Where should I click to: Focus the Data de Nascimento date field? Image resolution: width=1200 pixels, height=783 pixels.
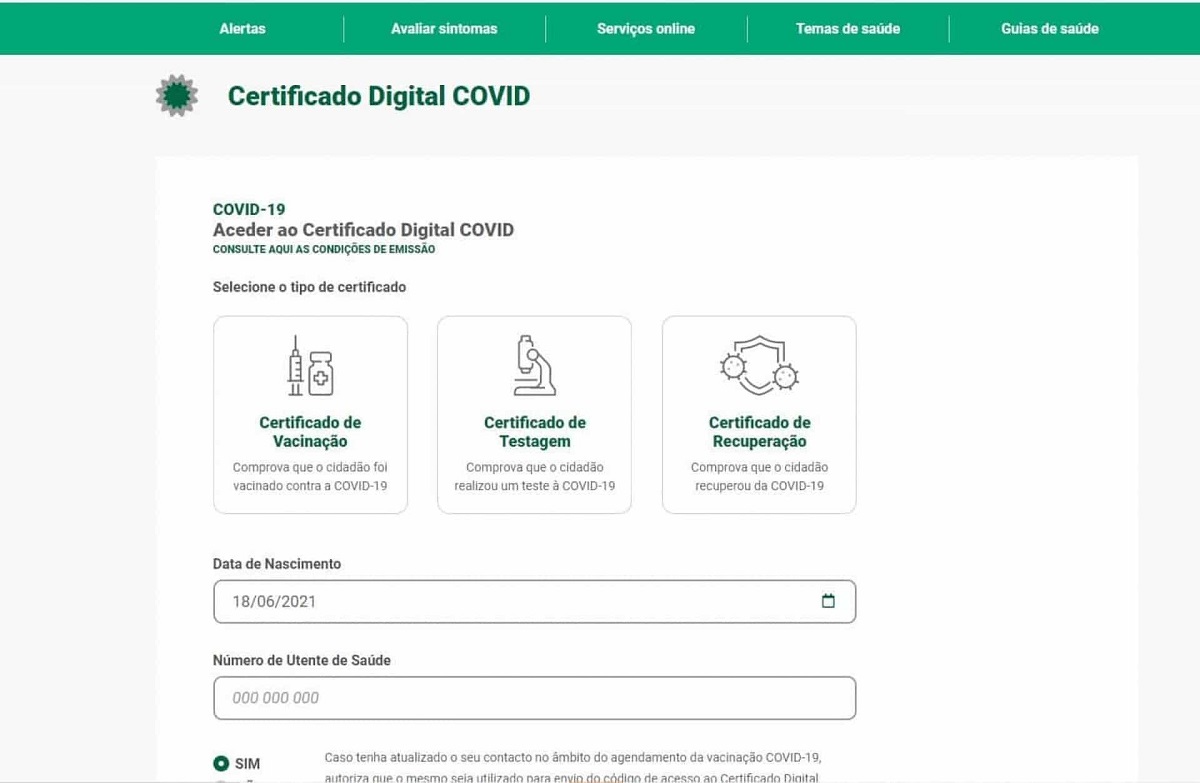(500, 601)
